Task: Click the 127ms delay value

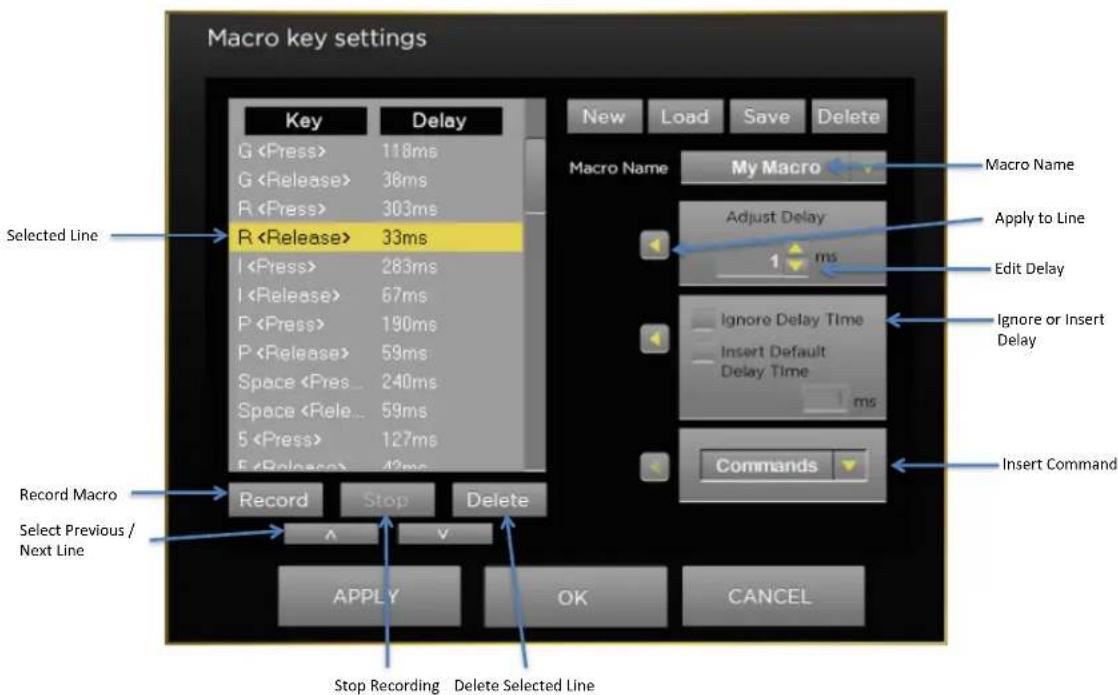Action: point(409,440)
